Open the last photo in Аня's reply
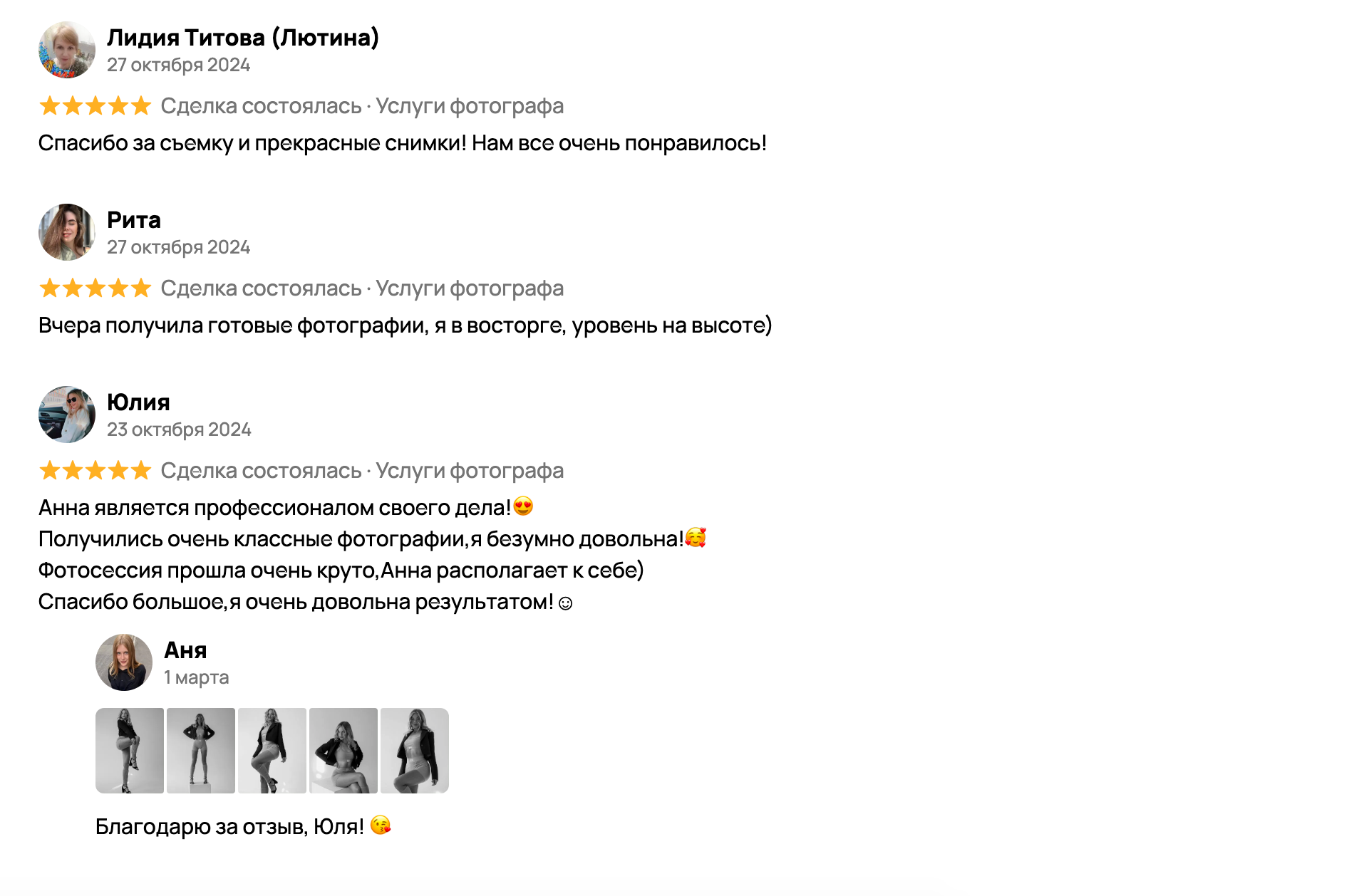Image resolution: width=1354 pixels, height=896 pixels. tap(414, 750)
